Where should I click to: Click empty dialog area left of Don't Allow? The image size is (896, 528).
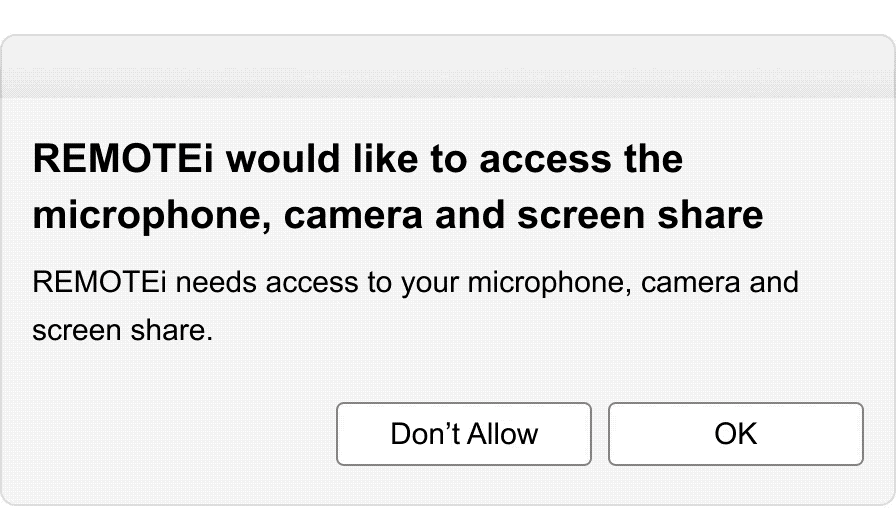[x=180, y=434]
